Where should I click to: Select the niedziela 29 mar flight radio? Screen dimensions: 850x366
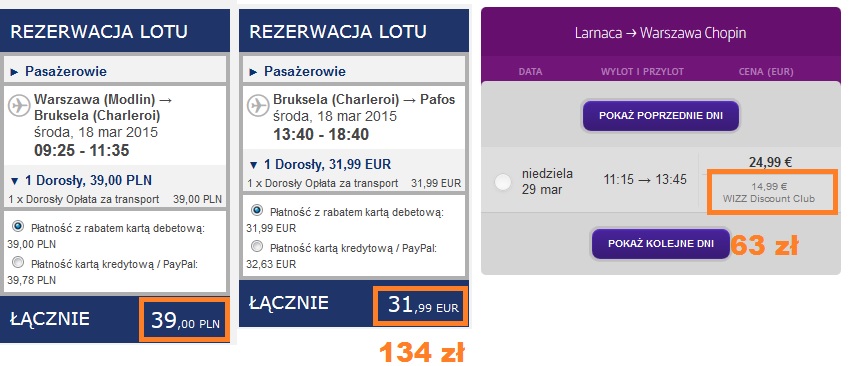503,183
